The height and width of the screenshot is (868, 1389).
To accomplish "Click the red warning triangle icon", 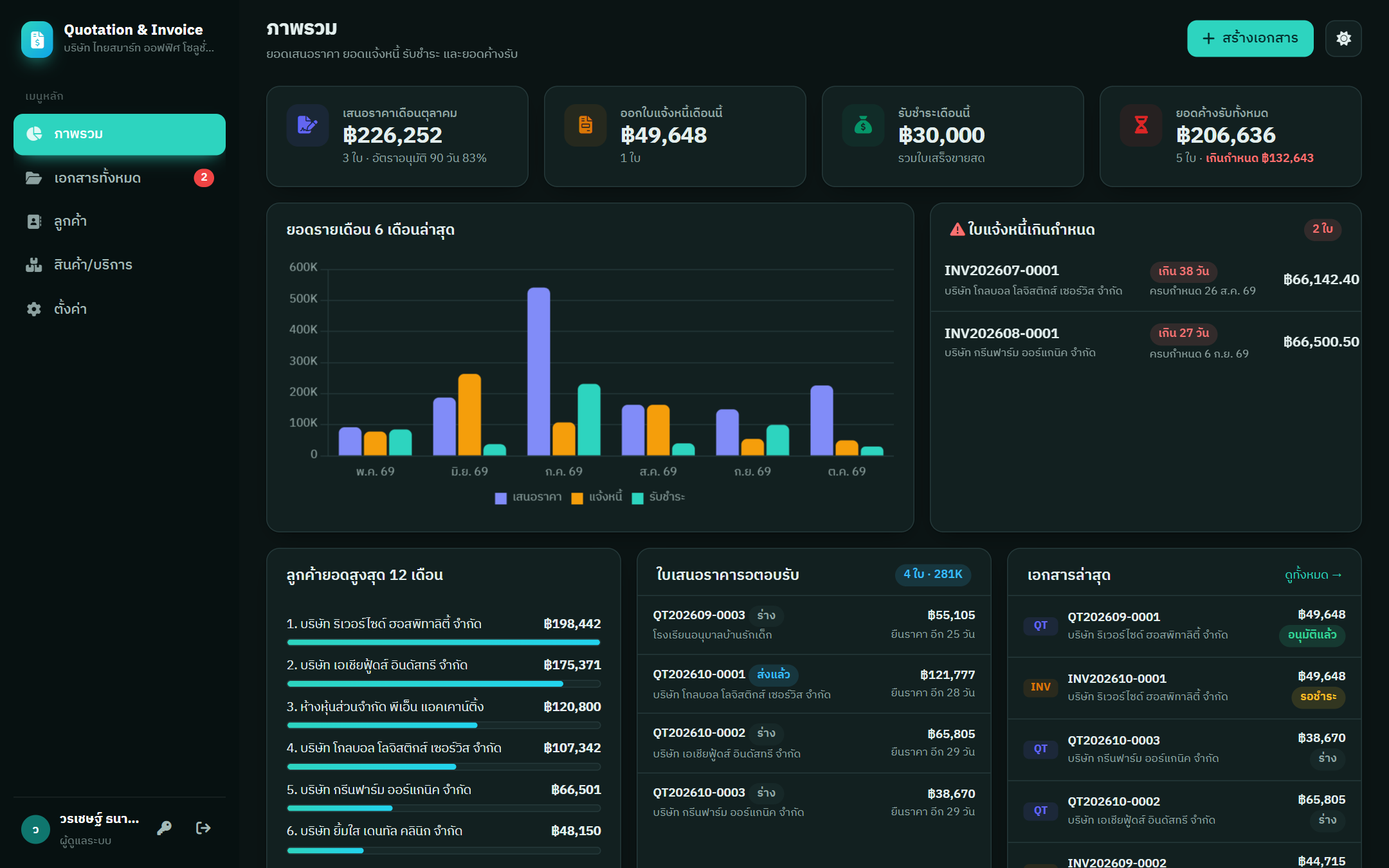I will tap(957, 229).
